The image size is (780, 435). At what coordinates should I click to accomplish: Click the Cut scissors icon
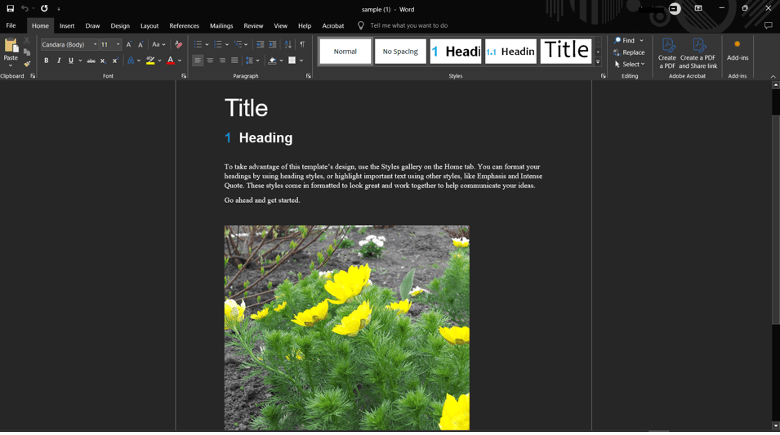(x=27, y=40)
